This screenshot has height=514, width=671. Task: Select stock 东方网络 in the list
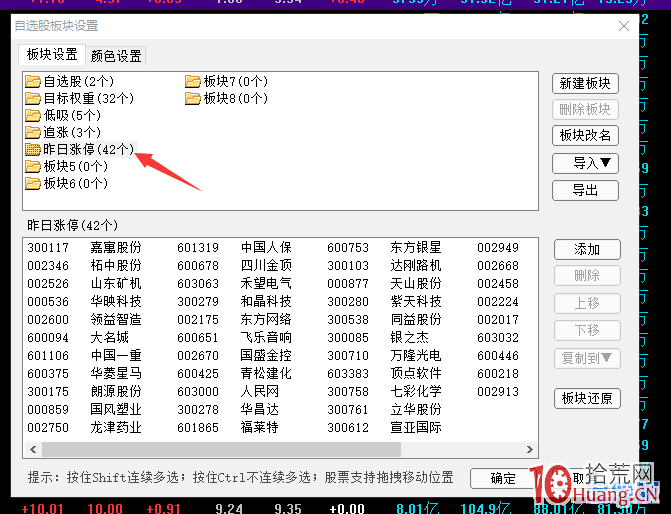[266, 319]
